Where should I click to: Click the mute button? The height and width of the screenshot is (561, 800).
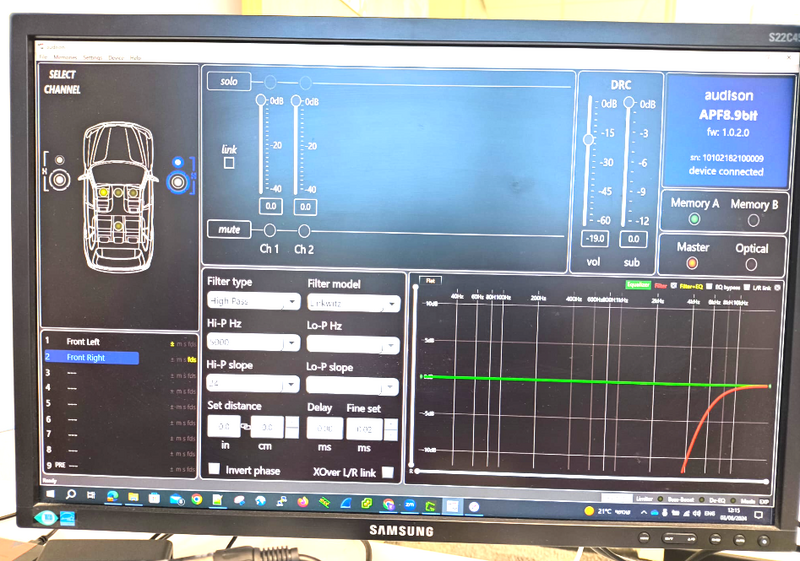(229, 230)
